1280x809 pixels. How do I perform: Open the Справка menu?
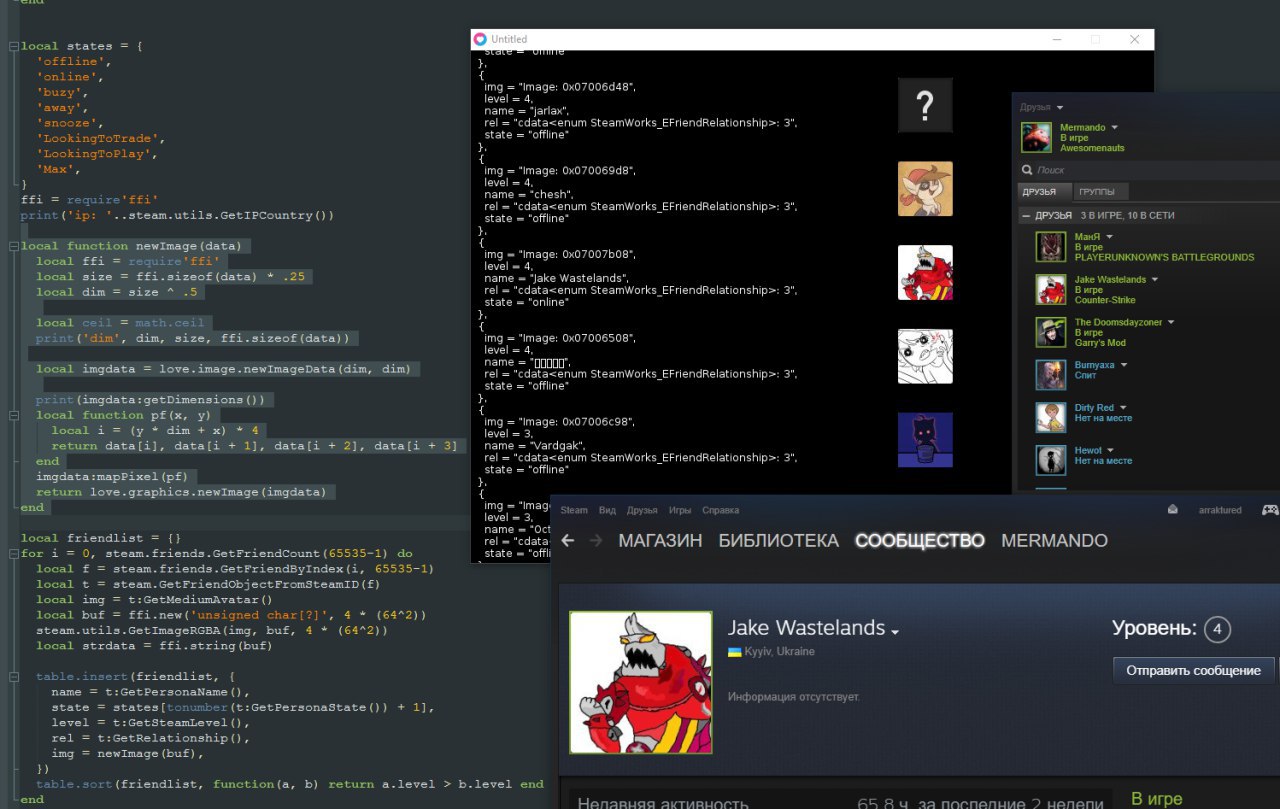click(x=722, y=510)
